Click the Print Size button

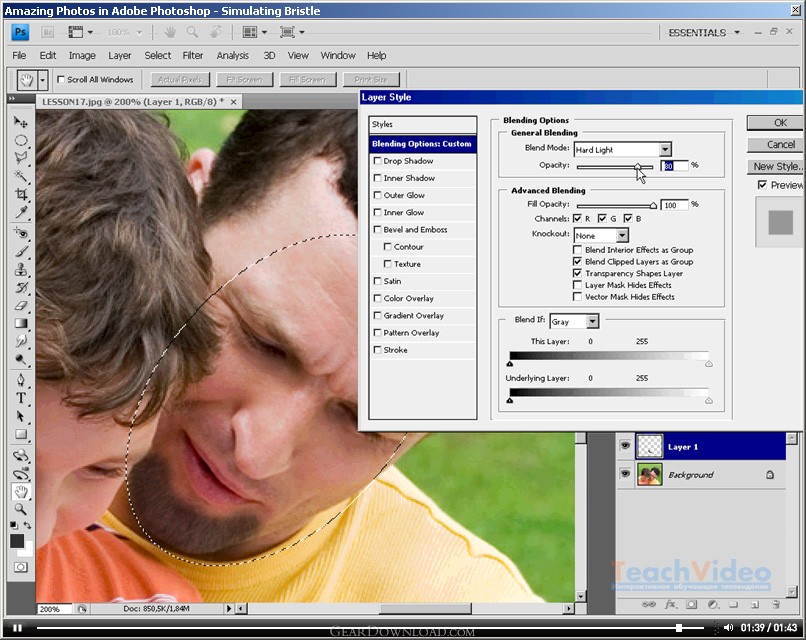coord(371,80)
